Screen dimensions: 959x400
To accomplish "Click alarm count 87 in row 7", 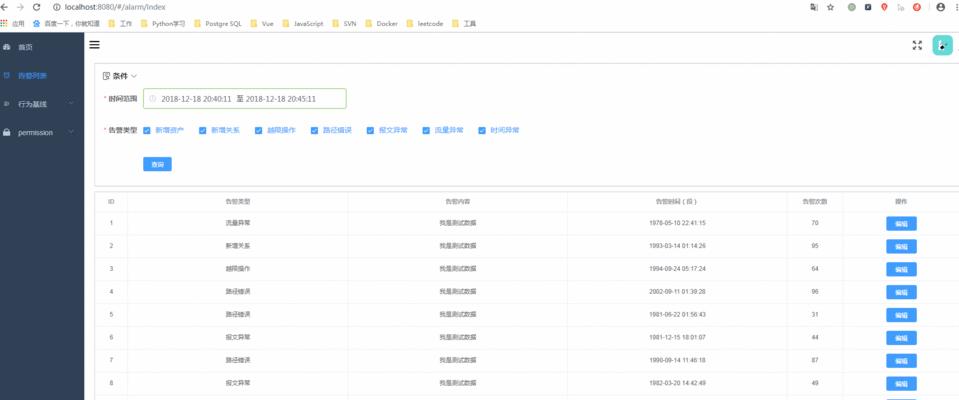I will tap(815, 361).
